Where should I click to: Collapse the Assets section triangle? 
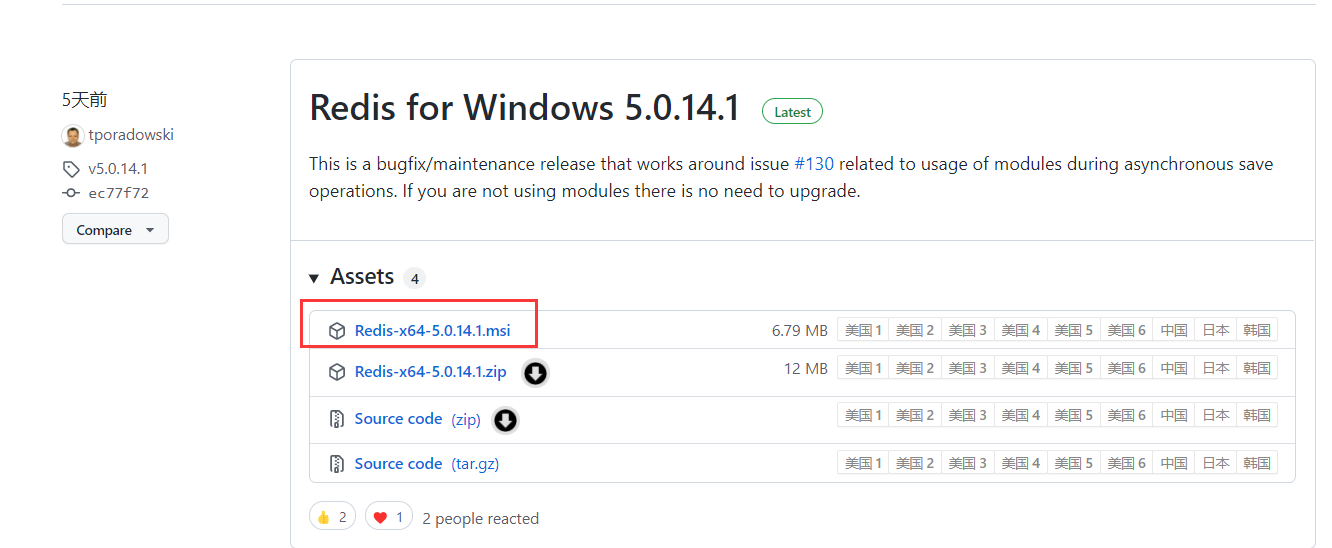314,278
